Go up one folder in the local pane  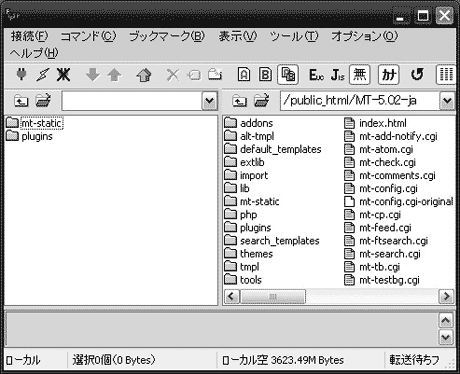[x=21, y=101]
